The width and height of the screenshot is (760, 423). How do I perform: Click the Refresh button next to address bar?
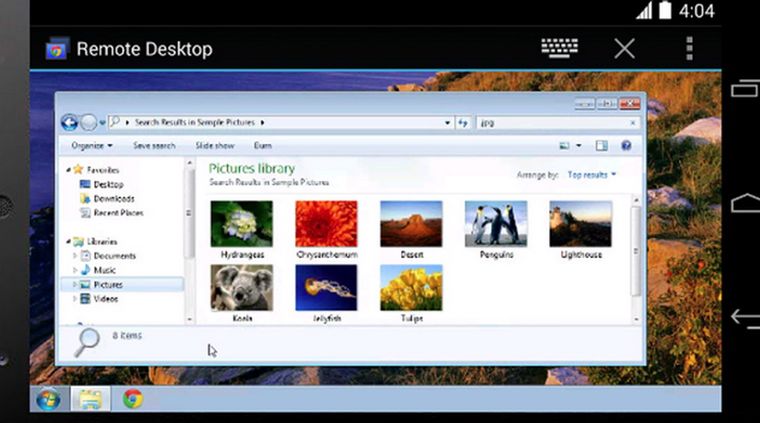(x=463, y=123)
